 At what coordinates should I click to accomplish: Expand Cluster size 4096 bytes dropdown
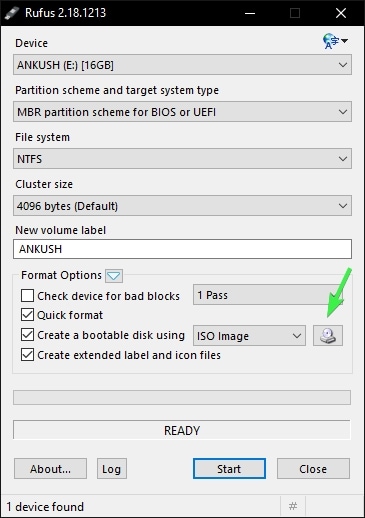tap(182, 206)
